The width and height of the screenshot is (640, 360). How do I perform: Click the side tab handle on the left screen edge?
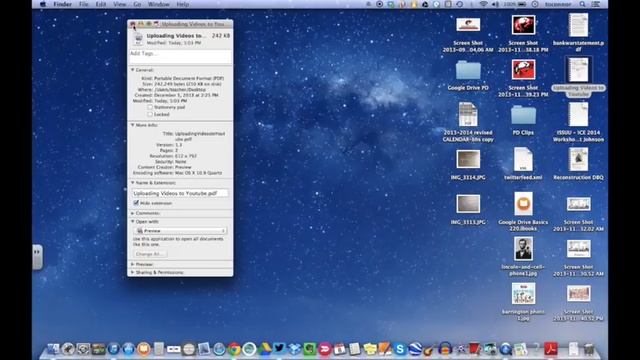point(37,257)
